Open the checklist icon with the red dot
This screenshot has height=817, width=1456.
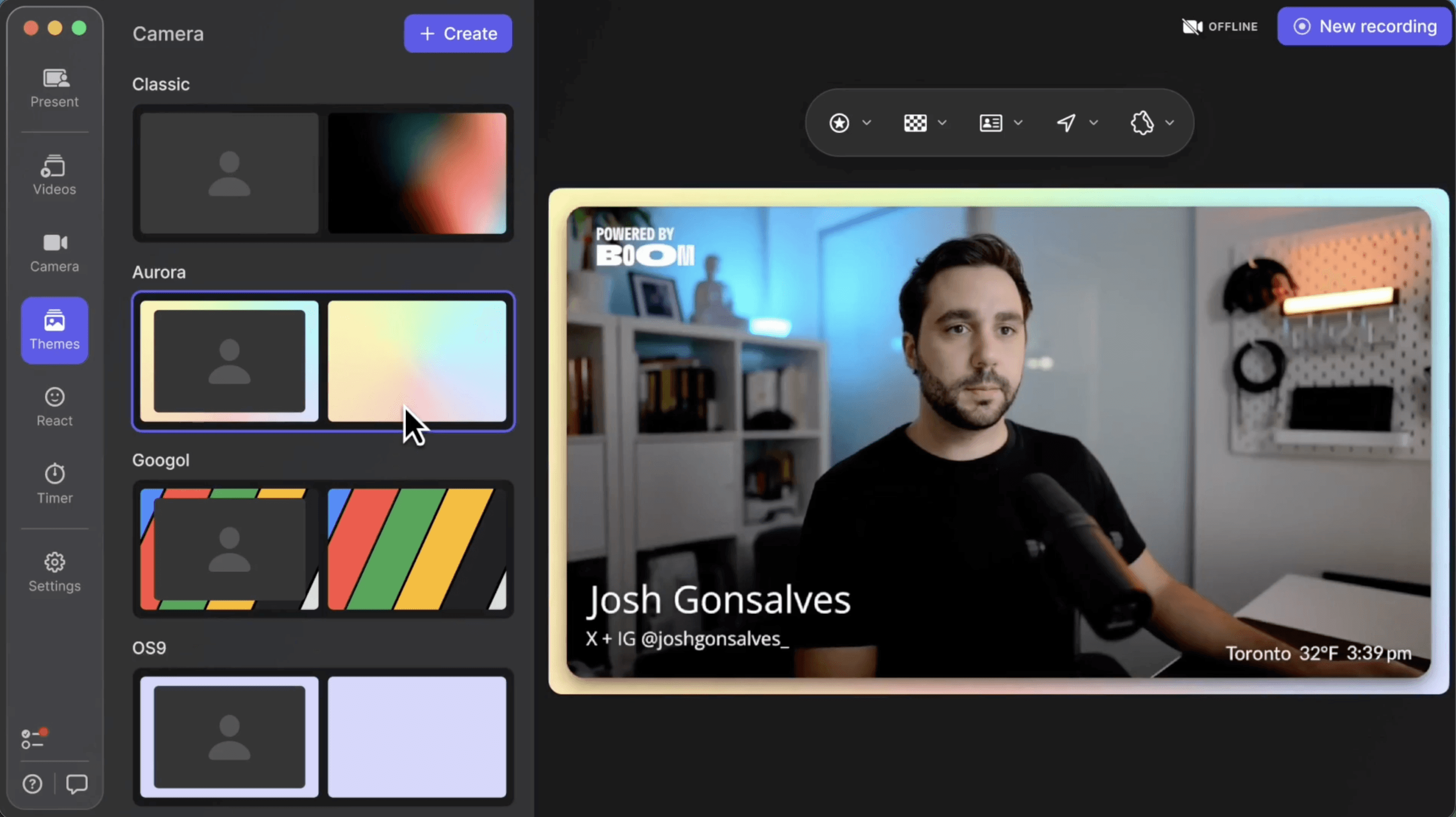33,738
